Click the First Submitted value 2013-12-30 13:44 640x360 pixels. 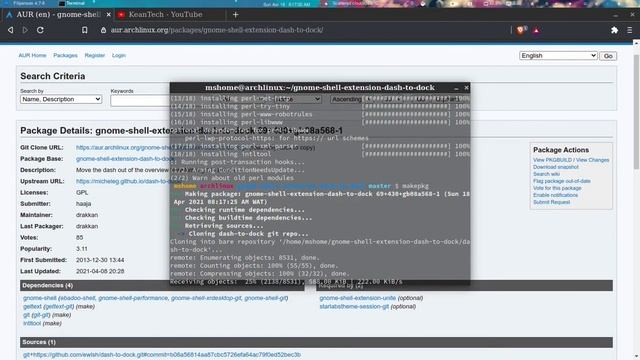click(100, 260)
